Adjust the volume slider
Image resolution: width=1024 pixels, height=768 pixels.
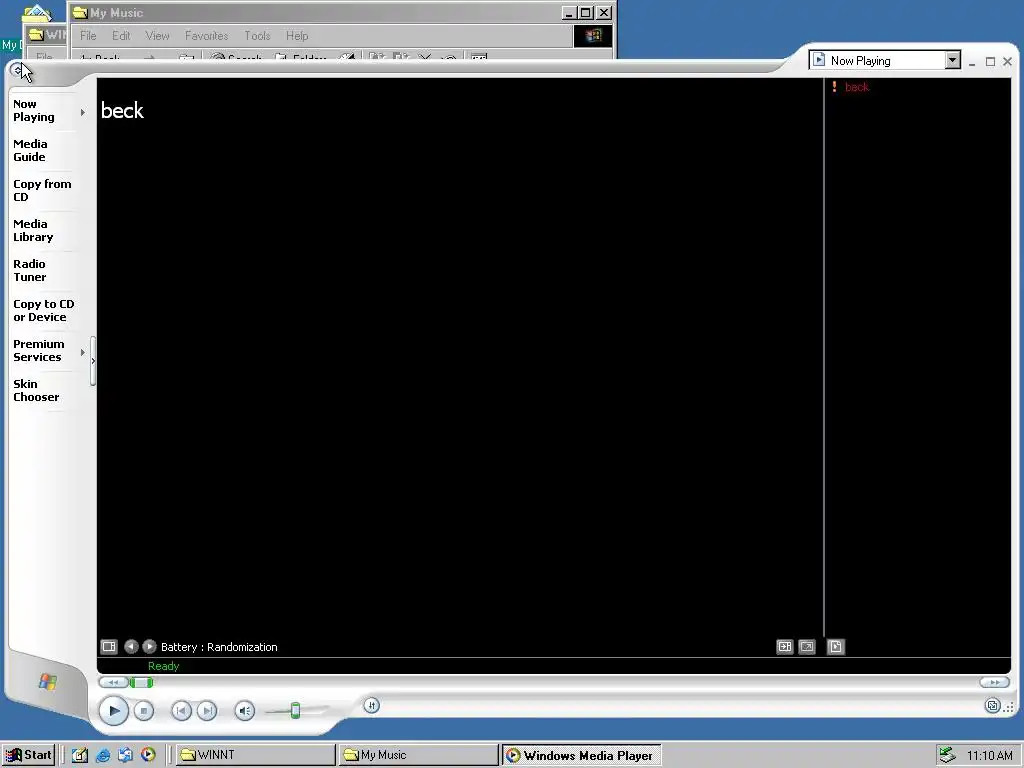[295, 711]
